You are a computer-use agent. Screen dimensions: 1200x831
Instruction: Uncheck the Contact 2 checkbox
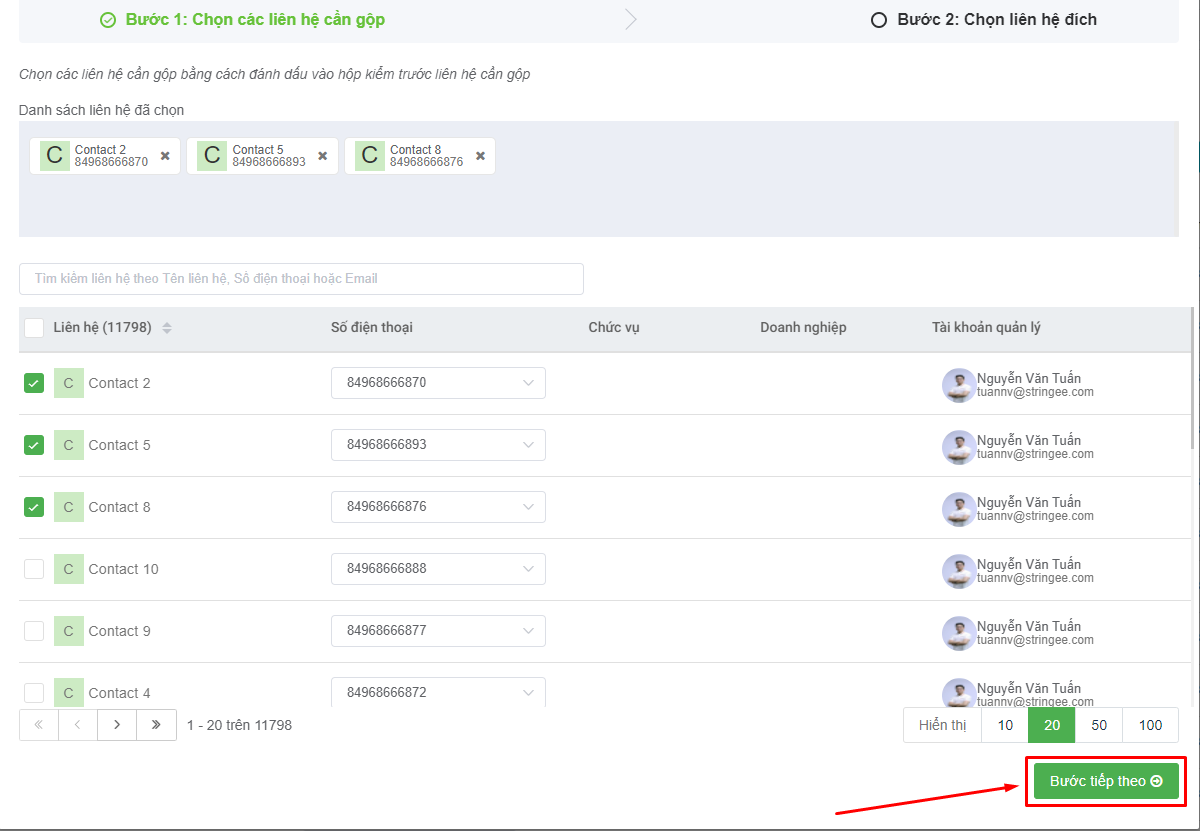[x=34, y=383]
